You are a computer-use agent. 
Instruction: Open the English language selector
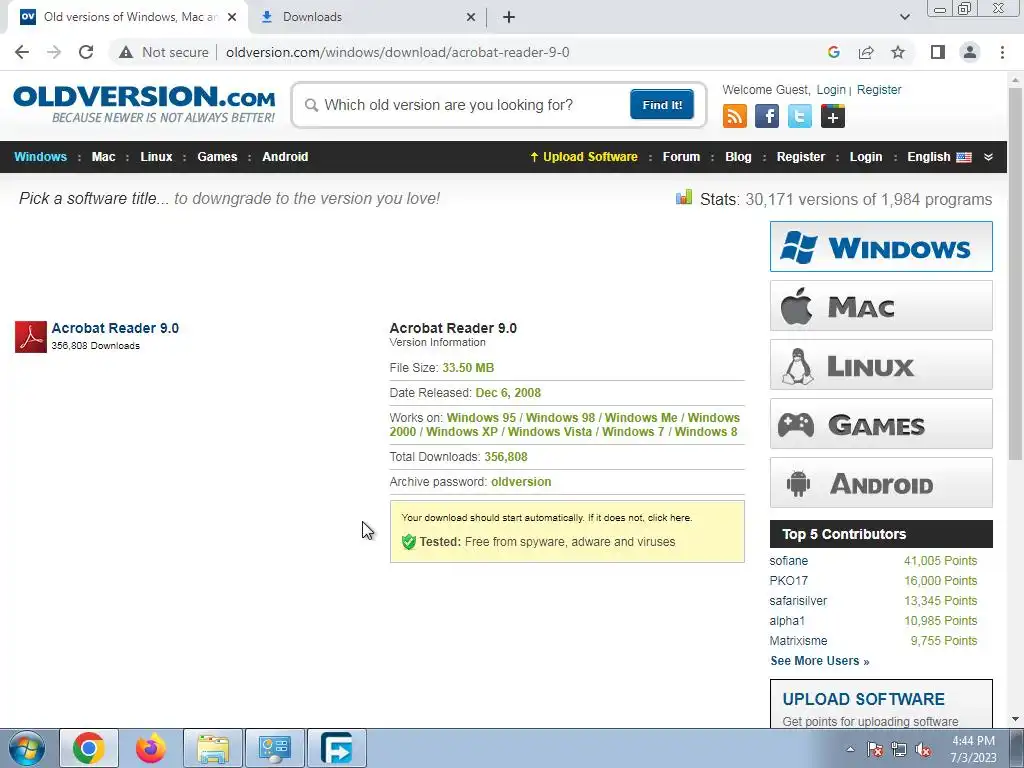click(939, 157)
